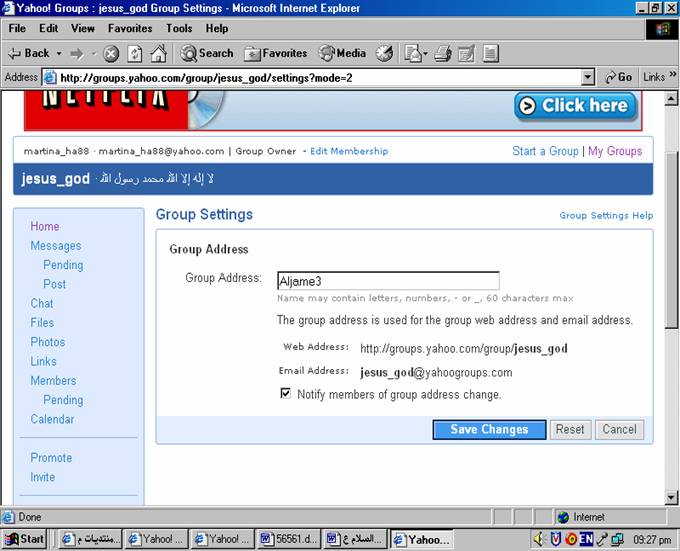Open the File menu
Viewport: 680px width, 551px height.
point(17,28)
